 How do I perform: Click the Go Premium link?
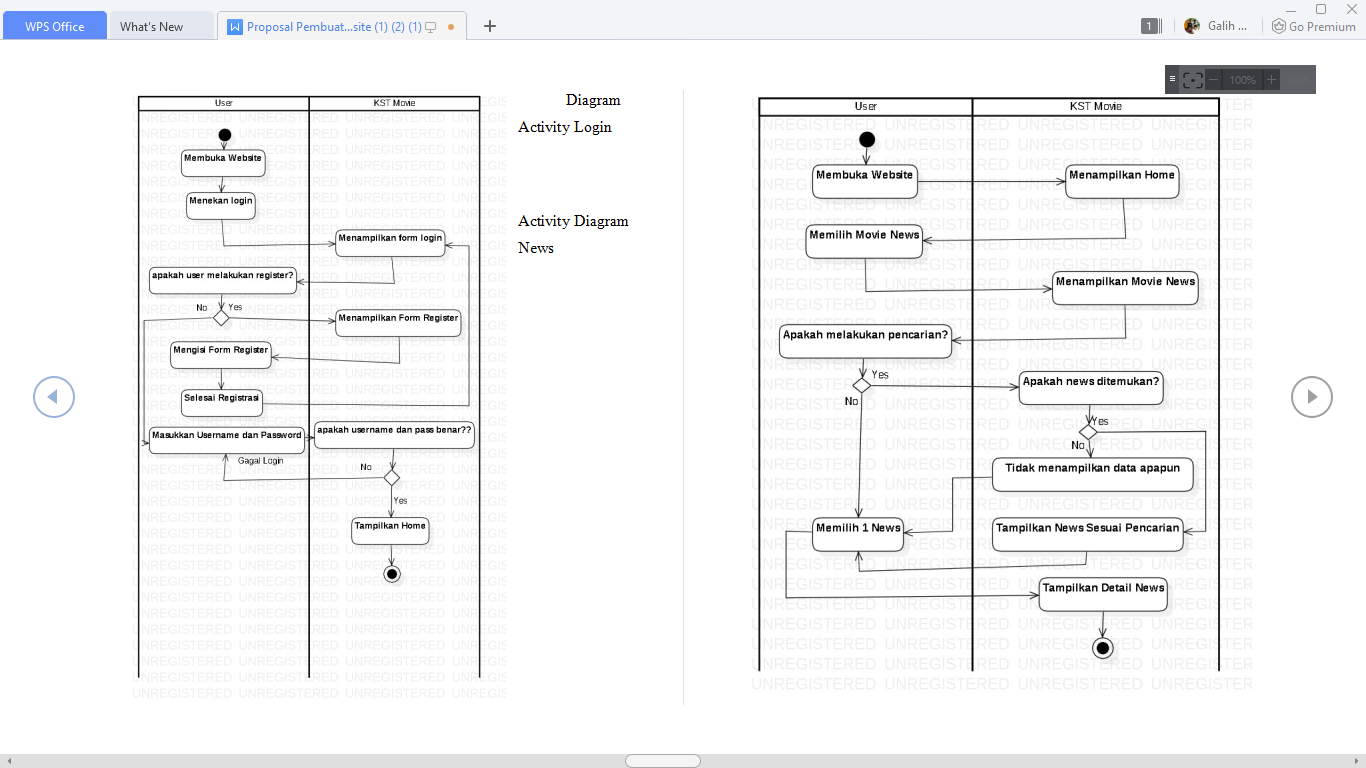[x=1314, y=26]
